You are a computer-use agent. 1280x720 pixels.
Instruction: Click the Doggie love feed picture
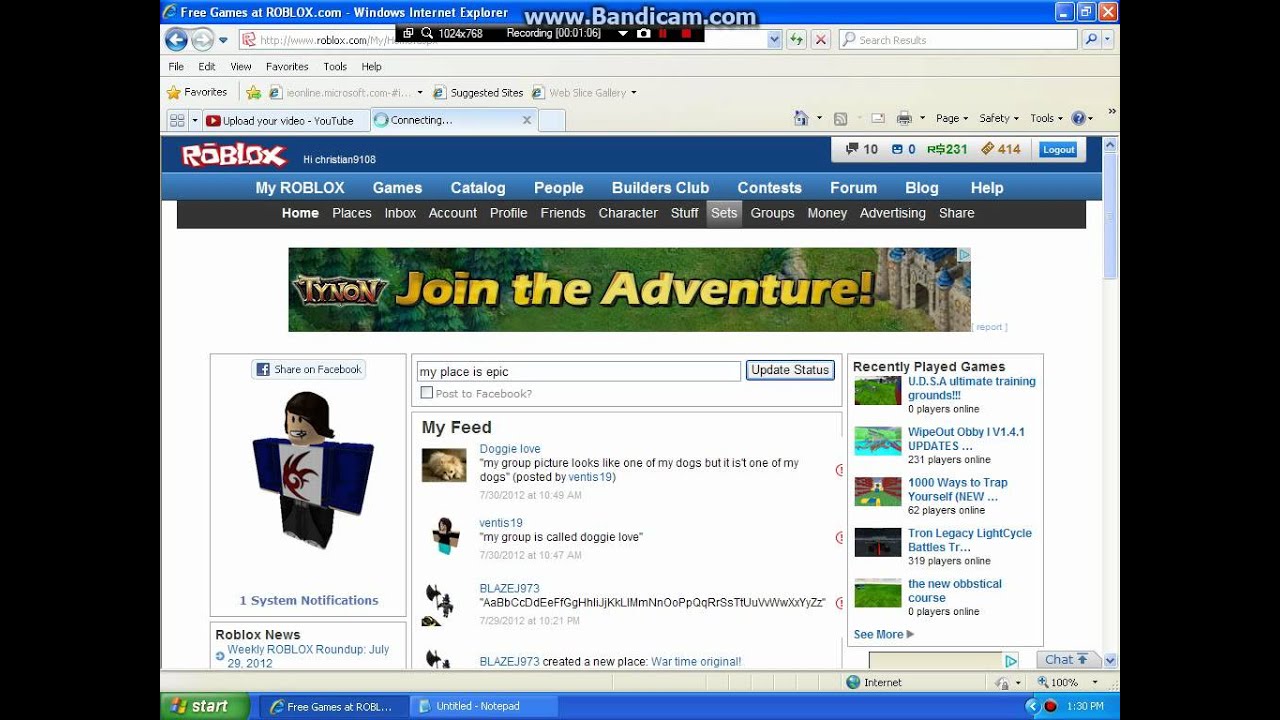point(444,465)
